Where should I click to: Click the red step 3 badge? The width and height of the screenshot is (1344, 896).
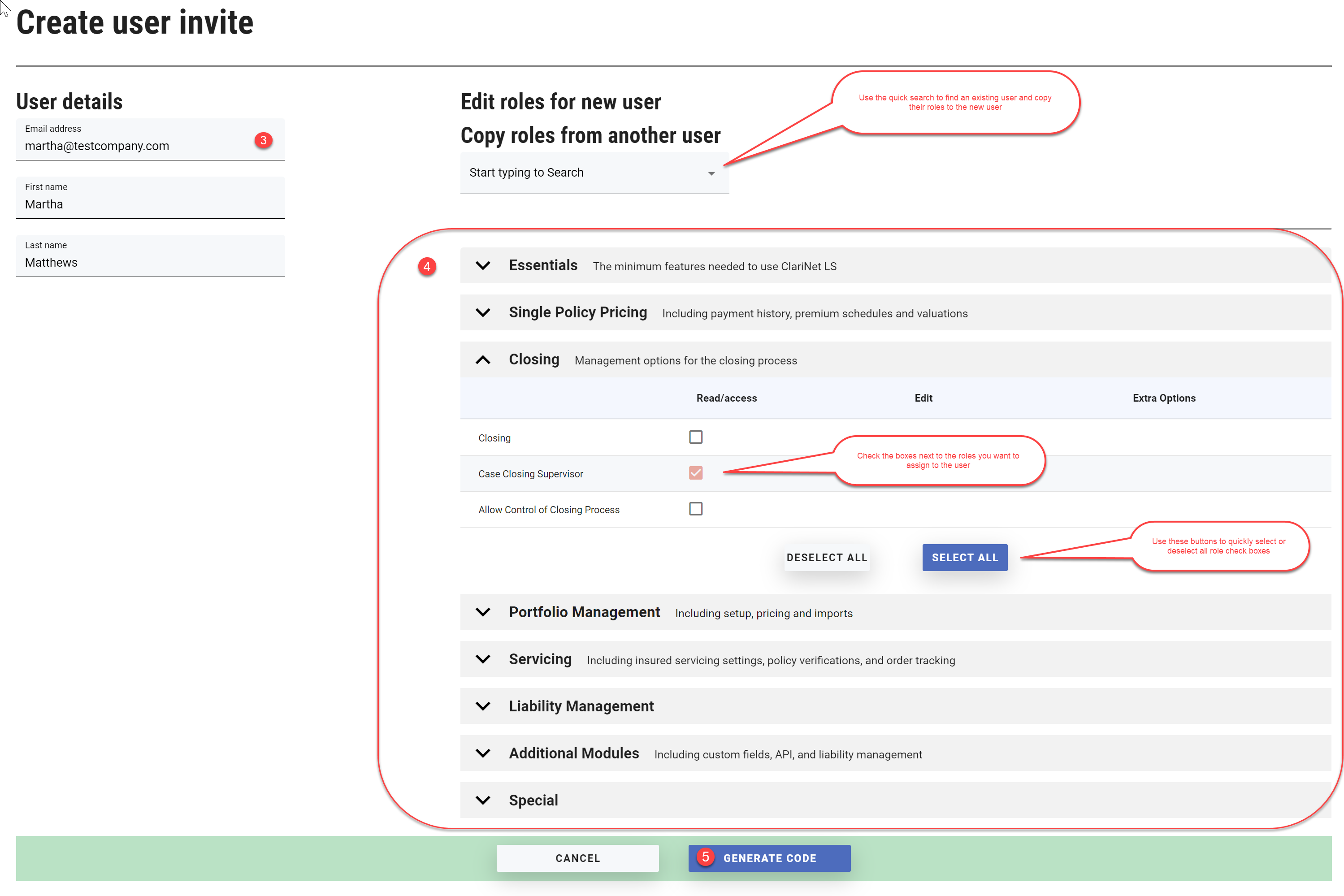pyautogui.click(x=264, y=141)
